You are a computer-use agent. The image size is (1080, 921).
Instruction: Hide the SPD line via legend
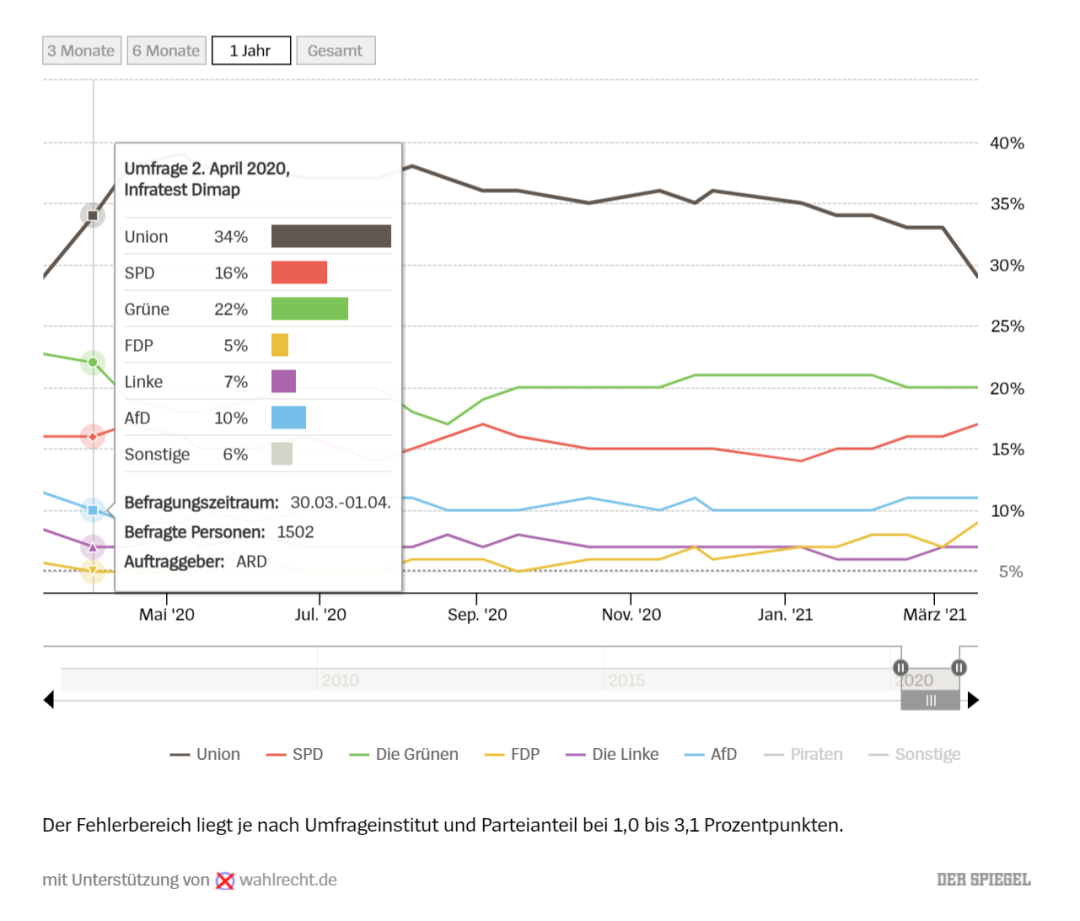coord(294,754)
